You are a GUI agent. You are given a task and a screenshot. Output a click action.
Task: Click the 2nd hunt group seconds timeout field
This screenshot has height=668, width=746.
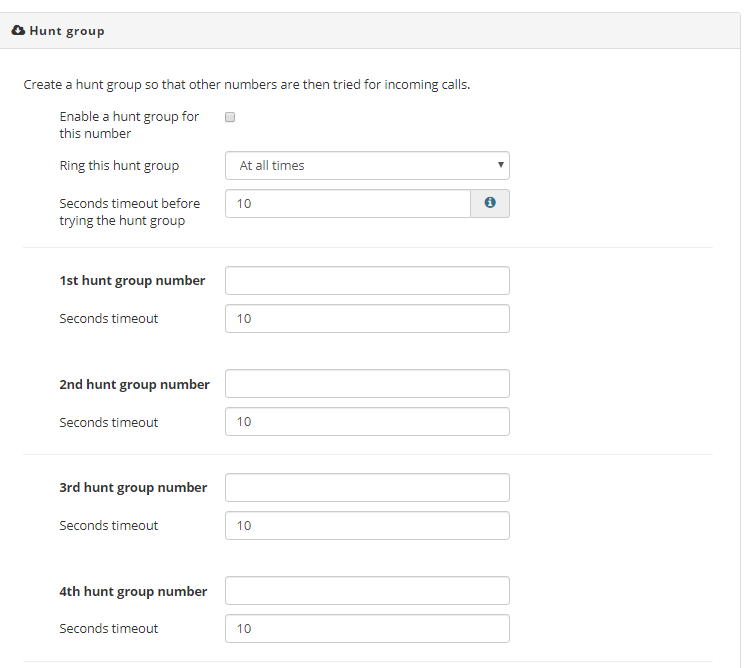tap(367, 422)
